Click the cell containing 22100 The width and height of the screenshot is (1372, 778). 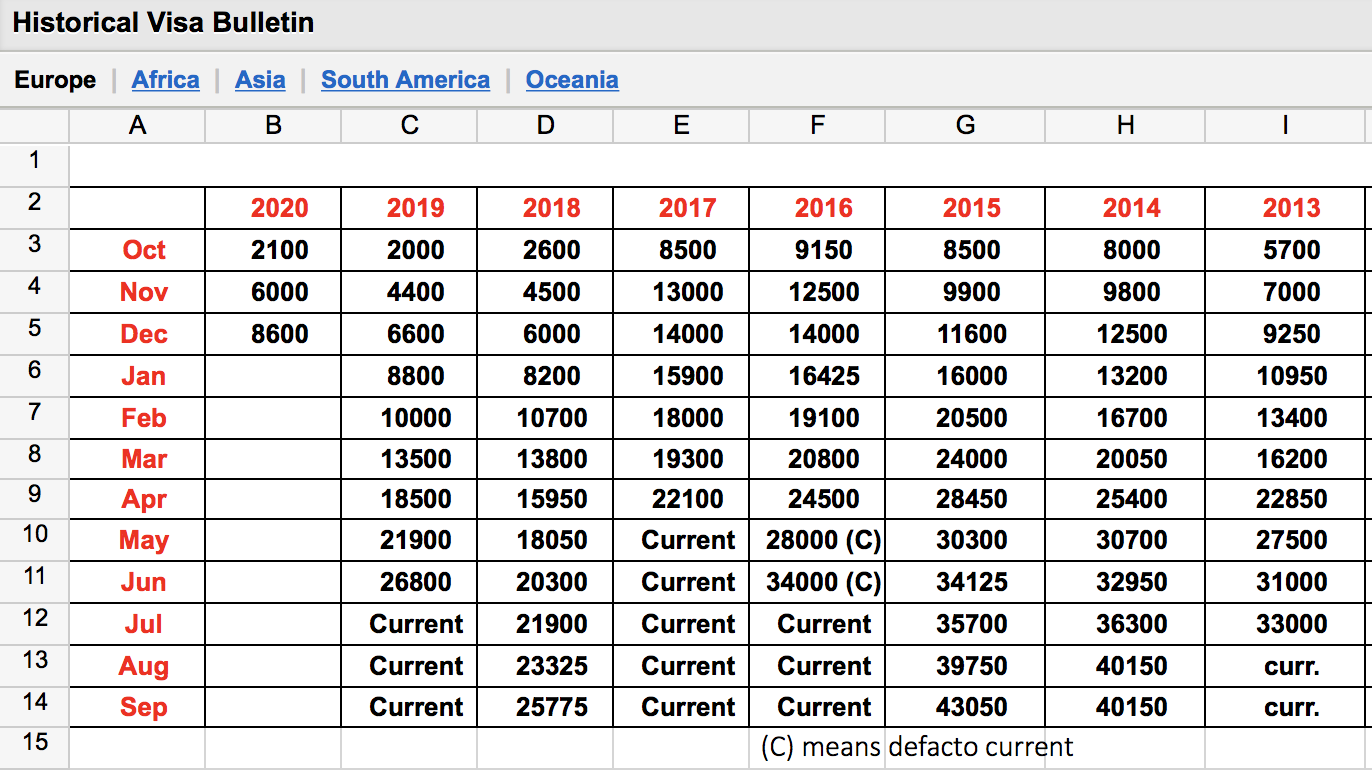[x=681, y=499]
